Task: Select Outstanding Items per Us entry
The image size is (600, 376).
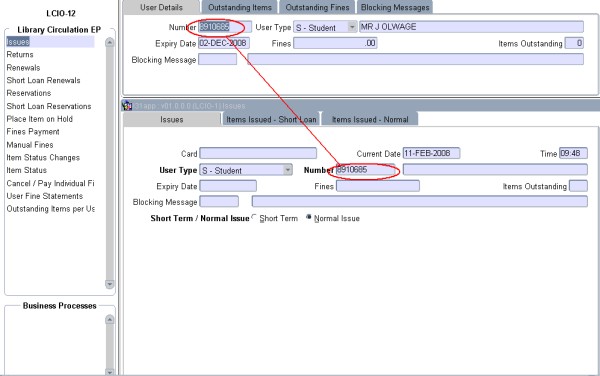Action: point(51,209)
